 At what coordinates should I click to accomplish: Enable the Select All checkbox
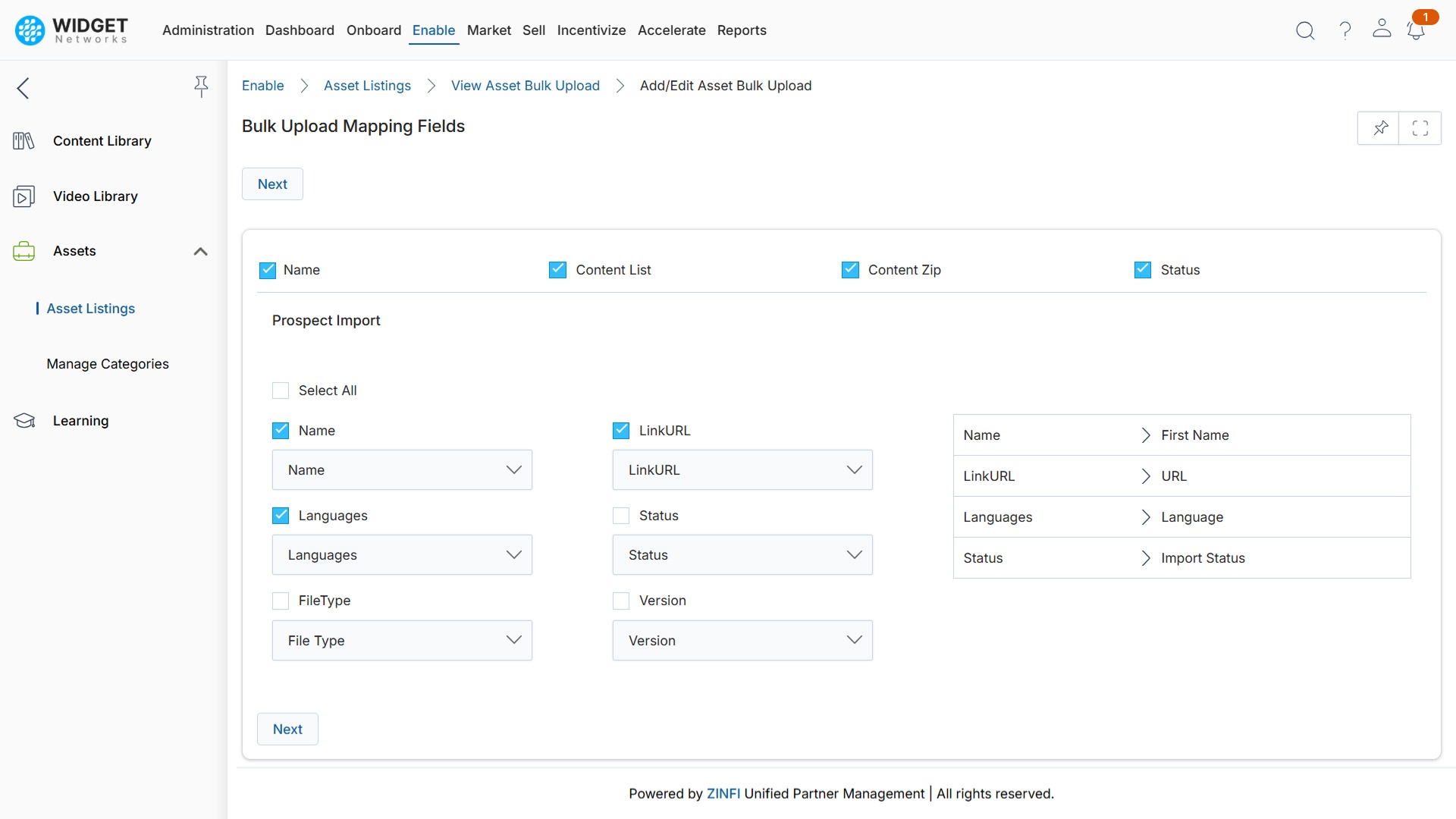pyautogui.click(x=281, y=390)
